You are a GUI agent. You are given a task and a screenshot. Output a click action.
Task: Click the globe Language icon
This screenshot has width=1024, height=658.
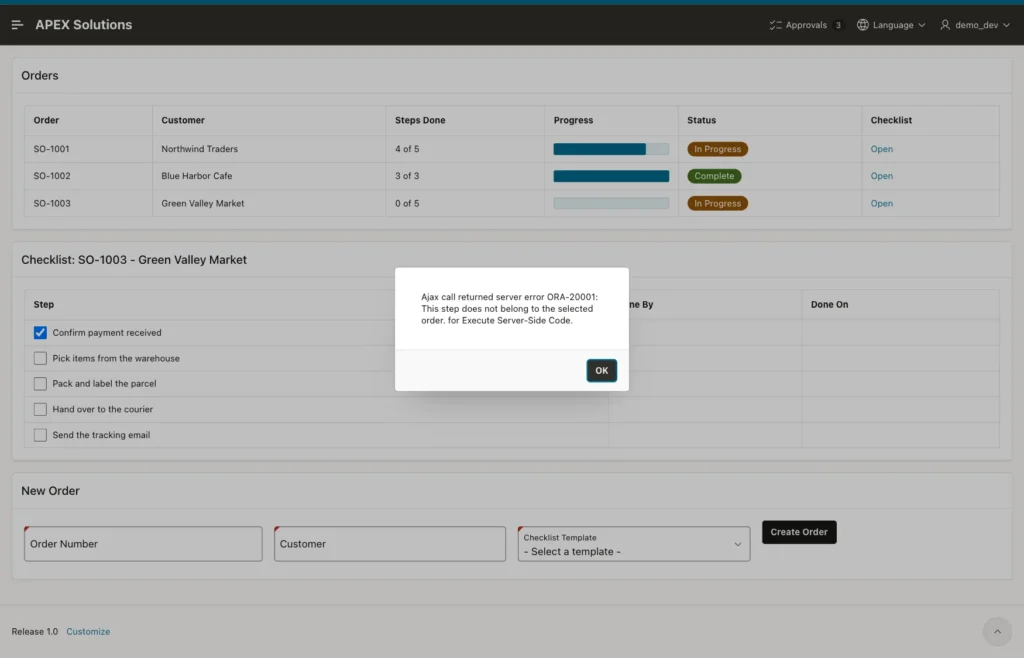click(863, 25)
